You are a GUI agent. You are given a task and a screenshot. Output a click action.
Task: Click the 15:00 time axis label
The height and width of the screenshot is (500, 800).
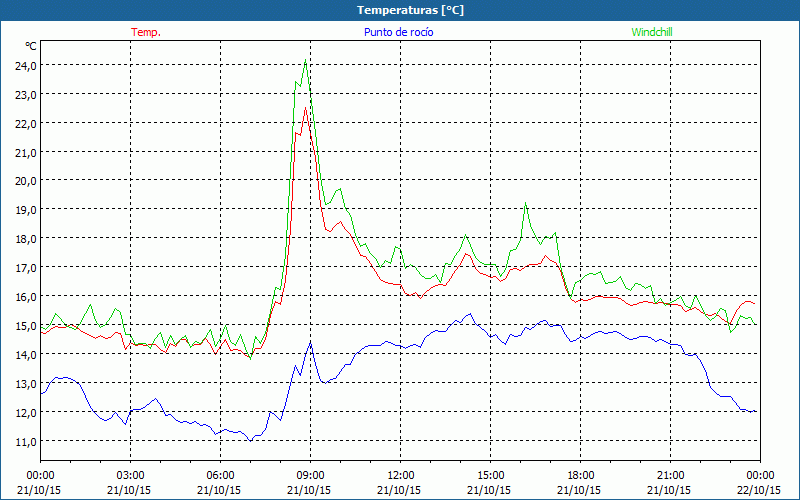490,476
